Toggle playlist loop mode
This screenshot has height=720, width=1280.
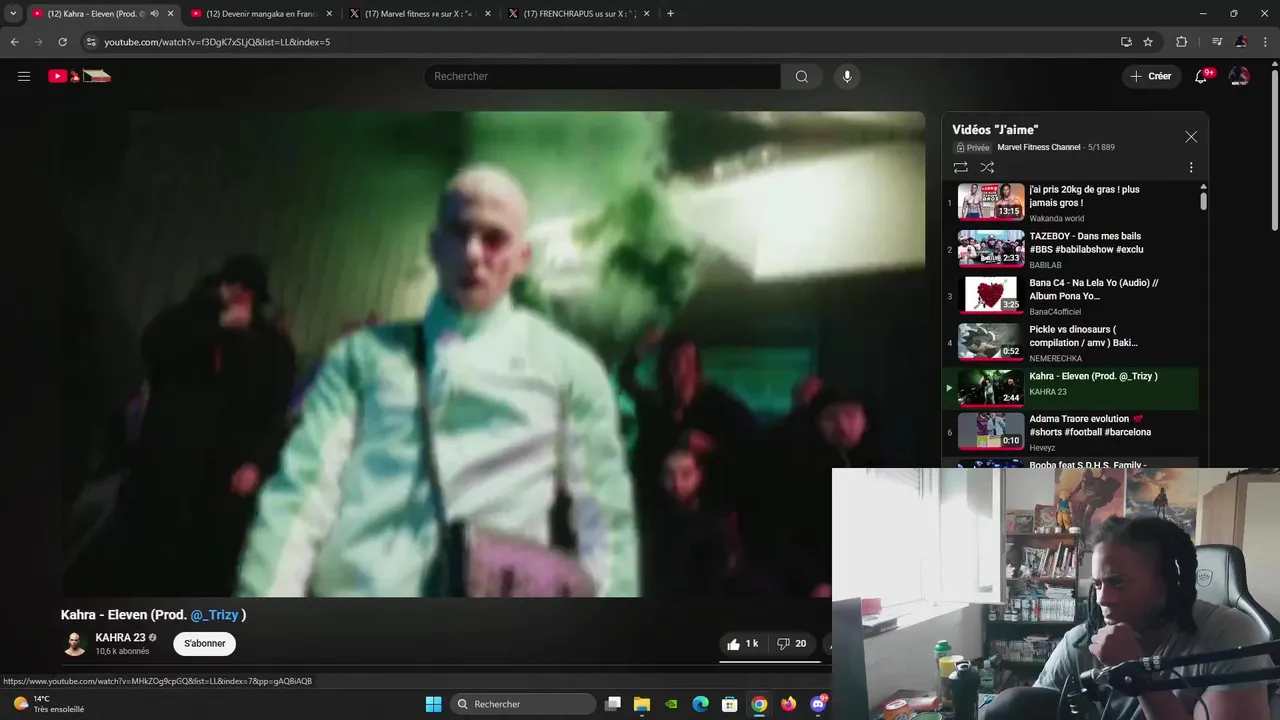click(x=960, y=168)
